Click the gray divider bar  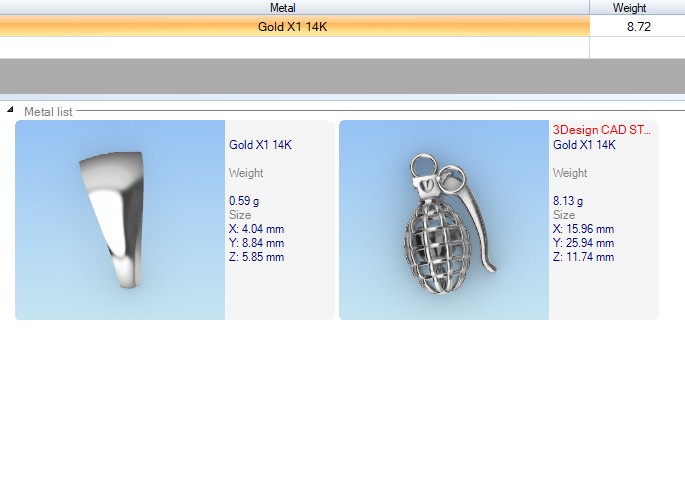(x=342, y=76)
